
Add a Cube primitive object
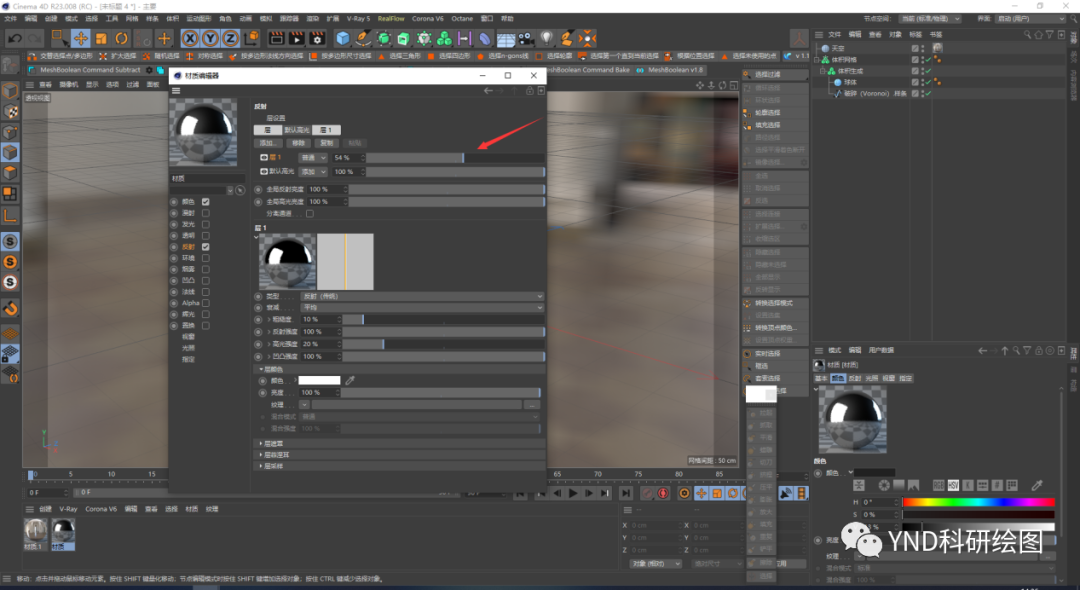(342, 39)
